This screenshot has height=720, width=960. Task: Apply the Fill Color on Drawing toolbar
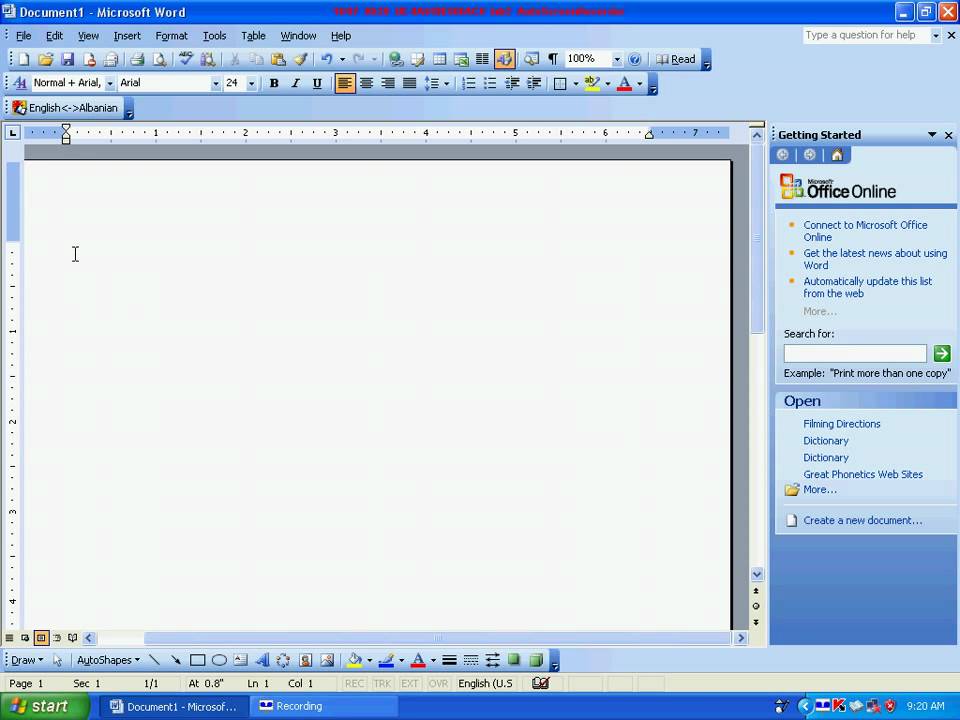point(354,660)
